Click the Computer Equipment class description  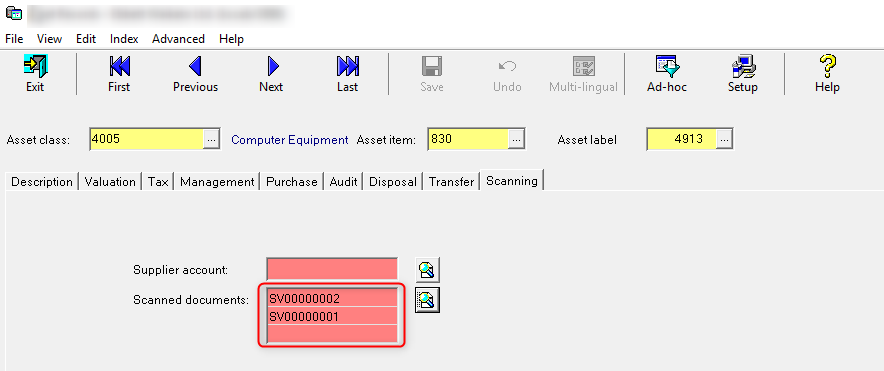click(290, 140)
